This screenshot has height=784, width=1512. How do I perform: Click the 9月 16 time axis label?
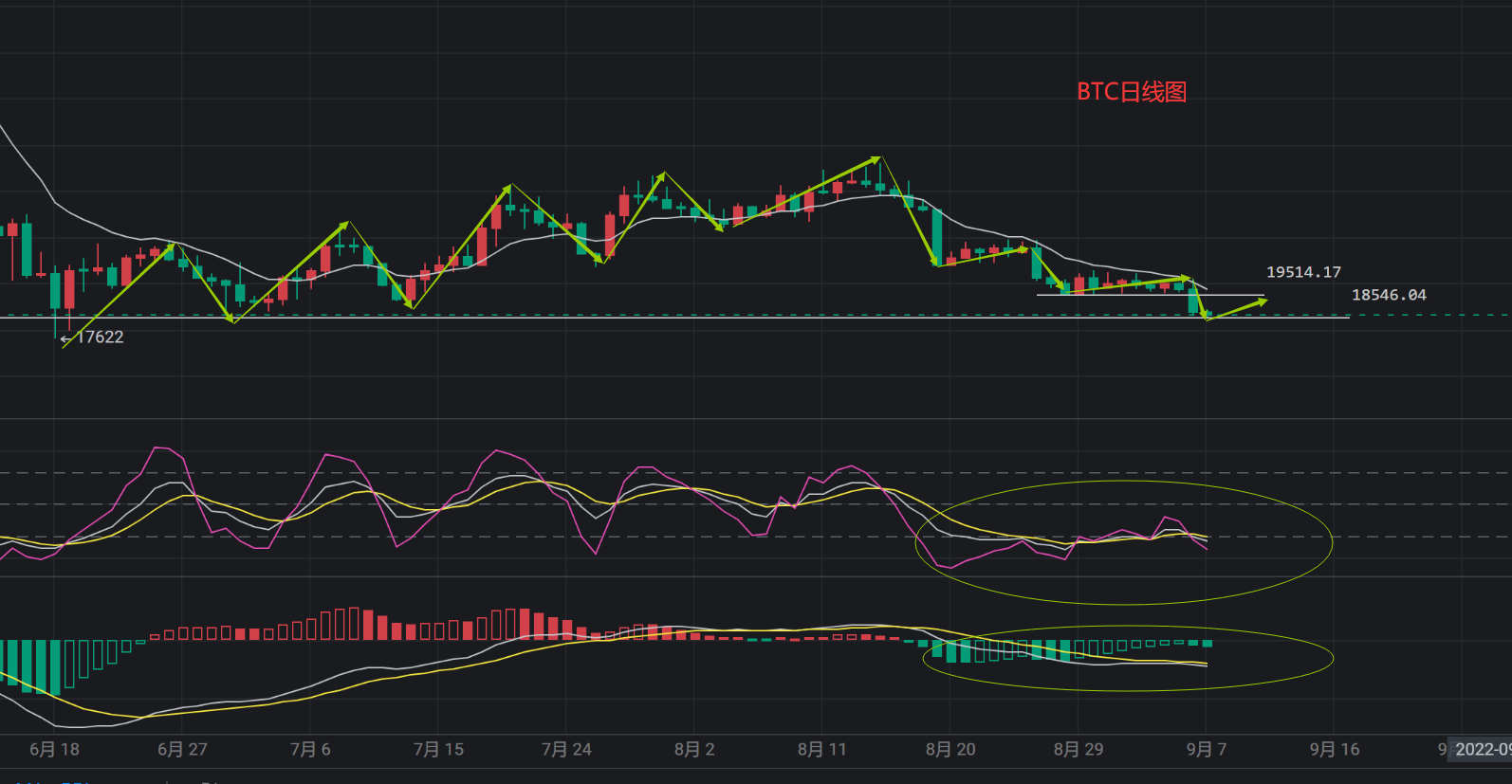click(1335, 749)
